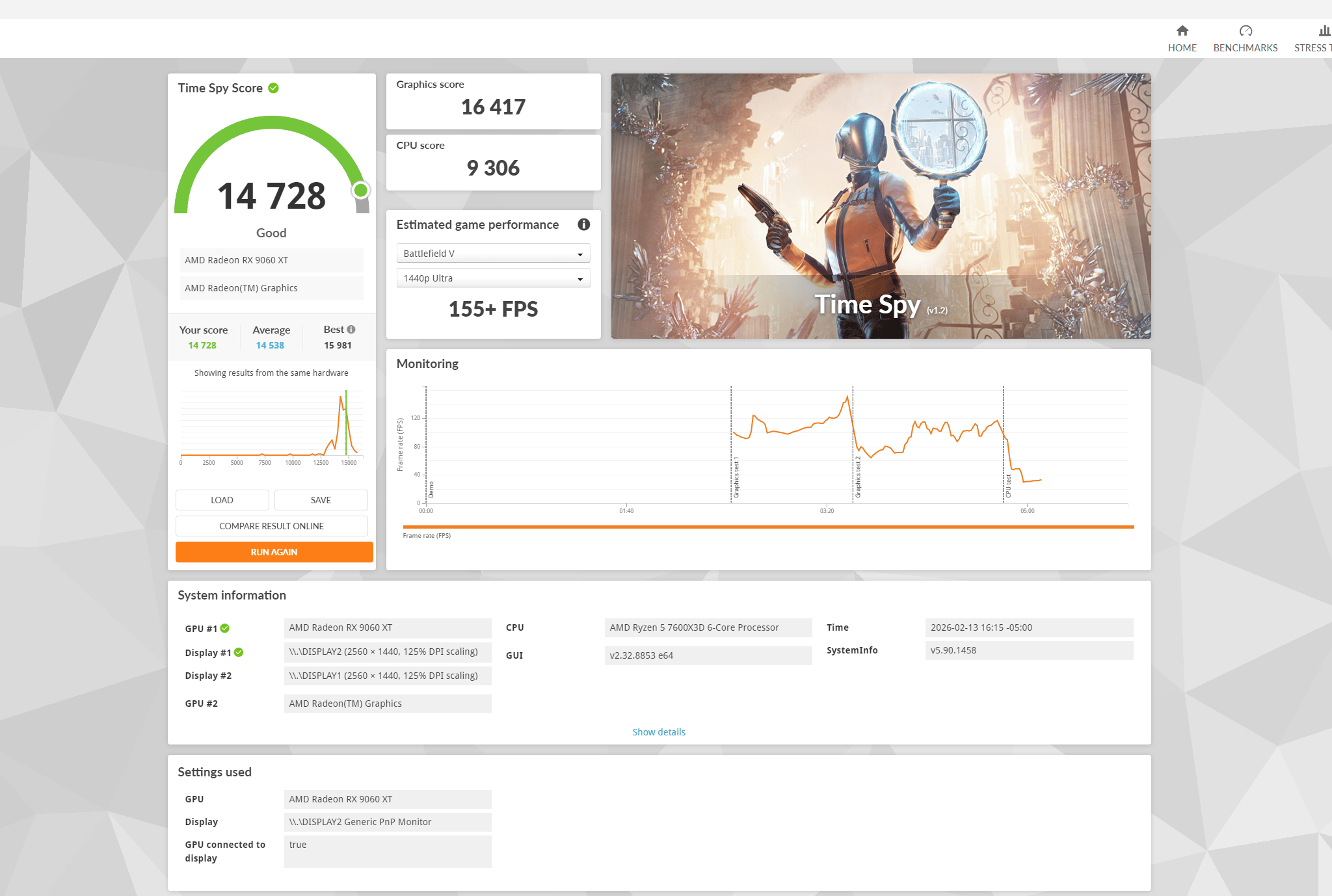Viewport: 1332px width, 896px height.
Task: Click the green check next to Display #1
Action: 239,652
